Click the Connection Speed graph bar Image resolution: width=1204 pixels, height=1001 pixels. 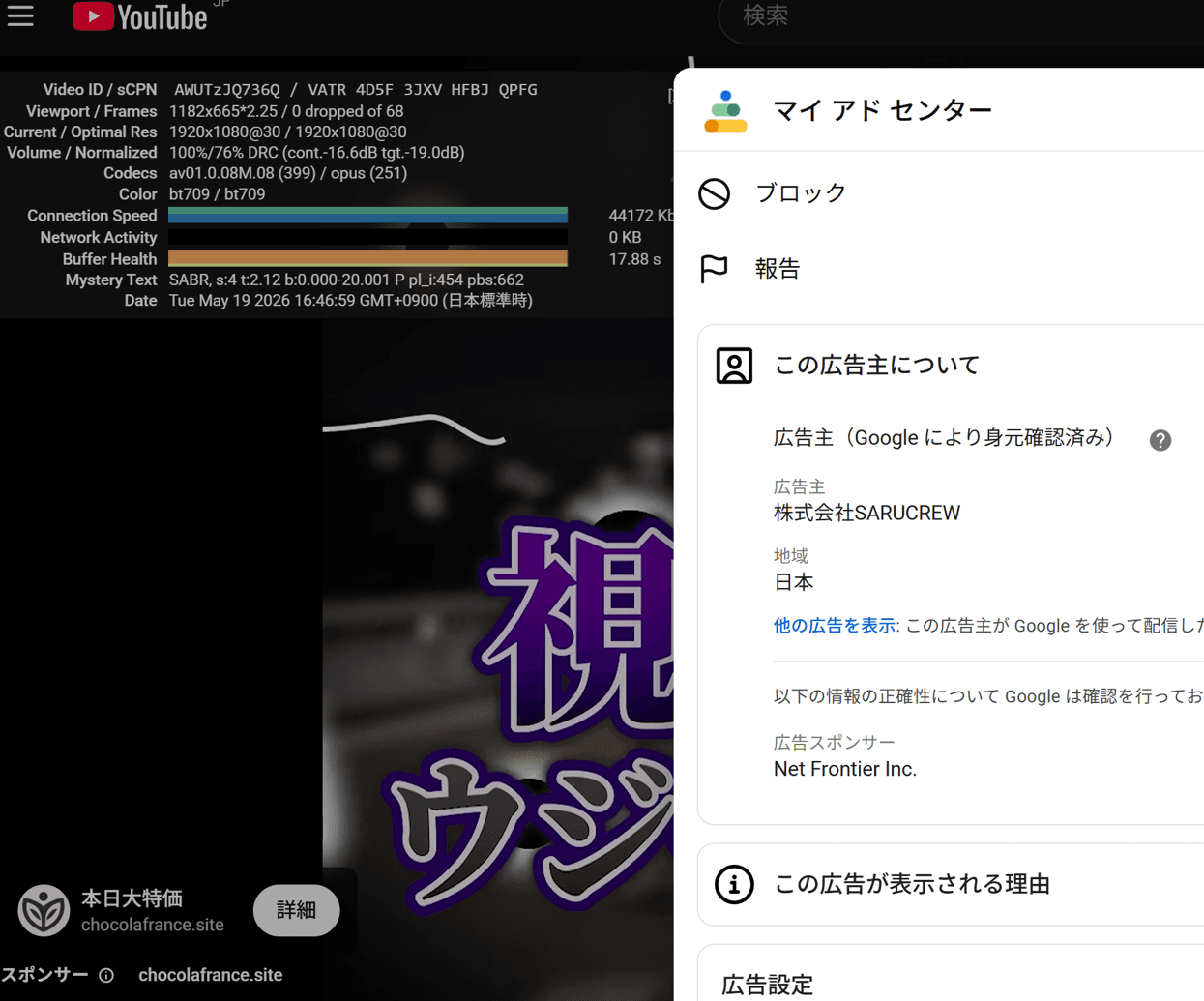[367, 216]
